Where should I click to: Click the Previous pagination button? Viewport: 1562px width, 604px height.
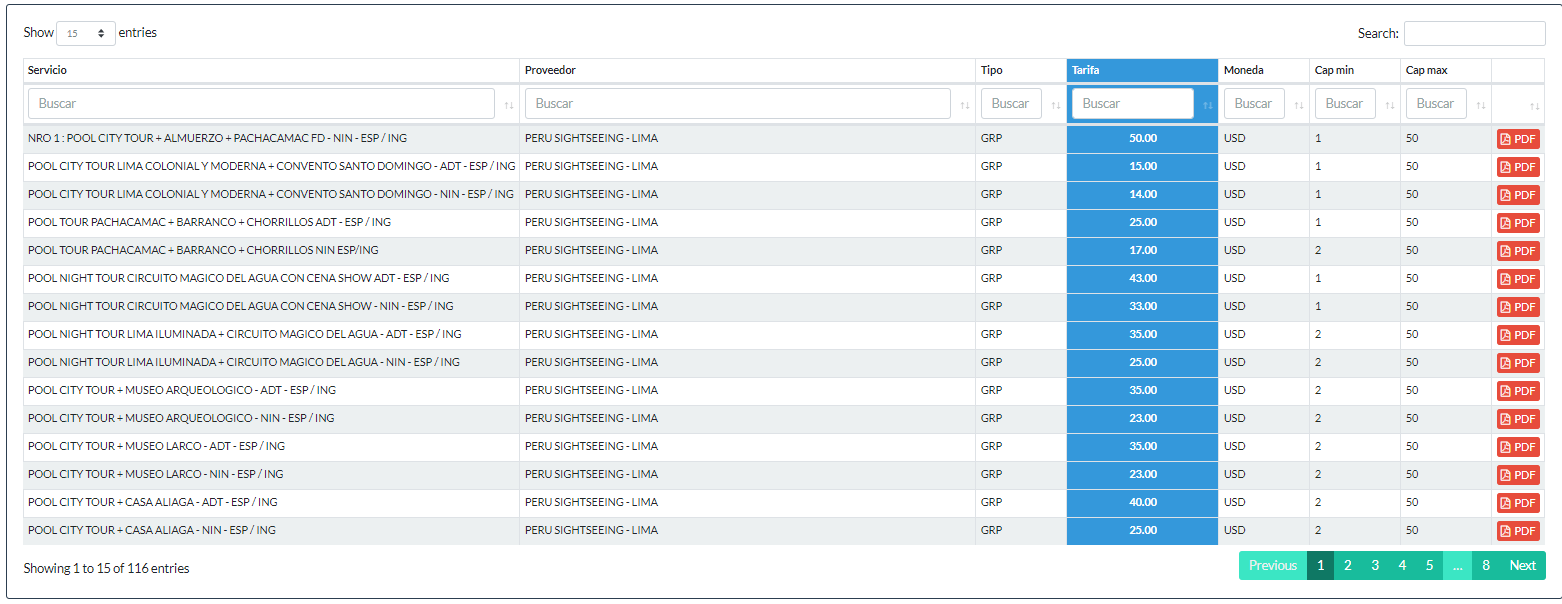point(1272,566)
